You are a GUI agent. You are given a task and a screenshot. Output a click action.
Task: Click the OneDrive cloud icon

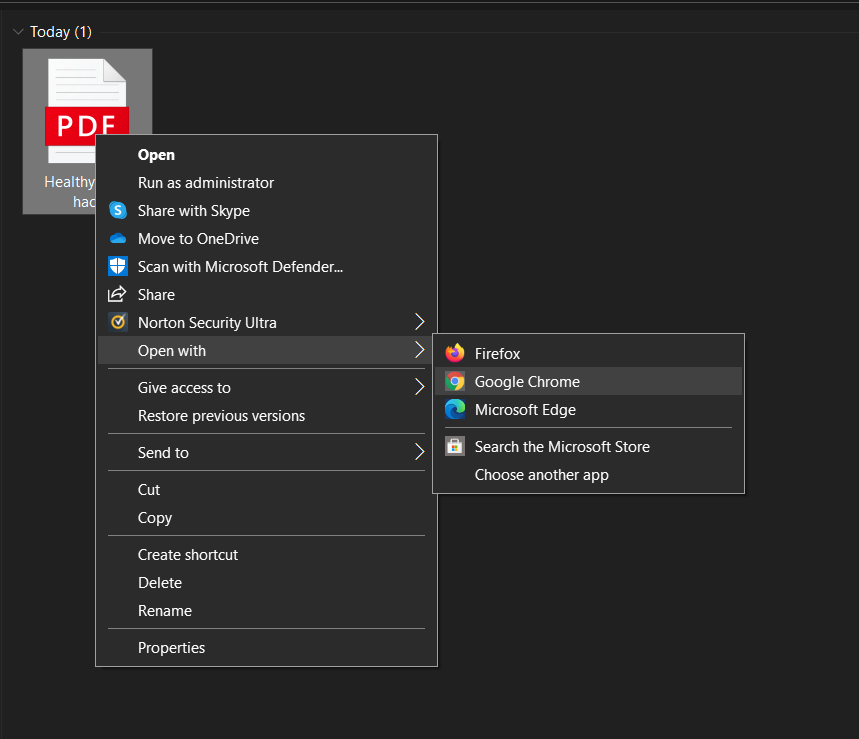click(x=118, y=238)
